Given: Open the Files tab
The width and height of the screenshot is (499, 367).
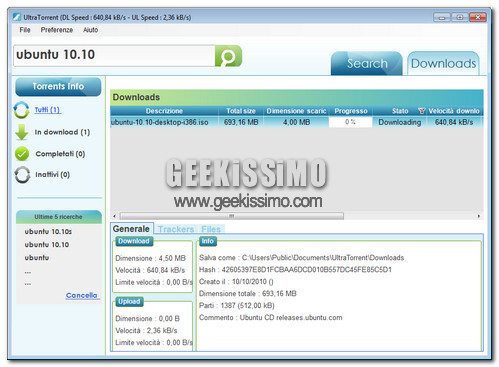Looking at the screenshot, I should (211, 229).
